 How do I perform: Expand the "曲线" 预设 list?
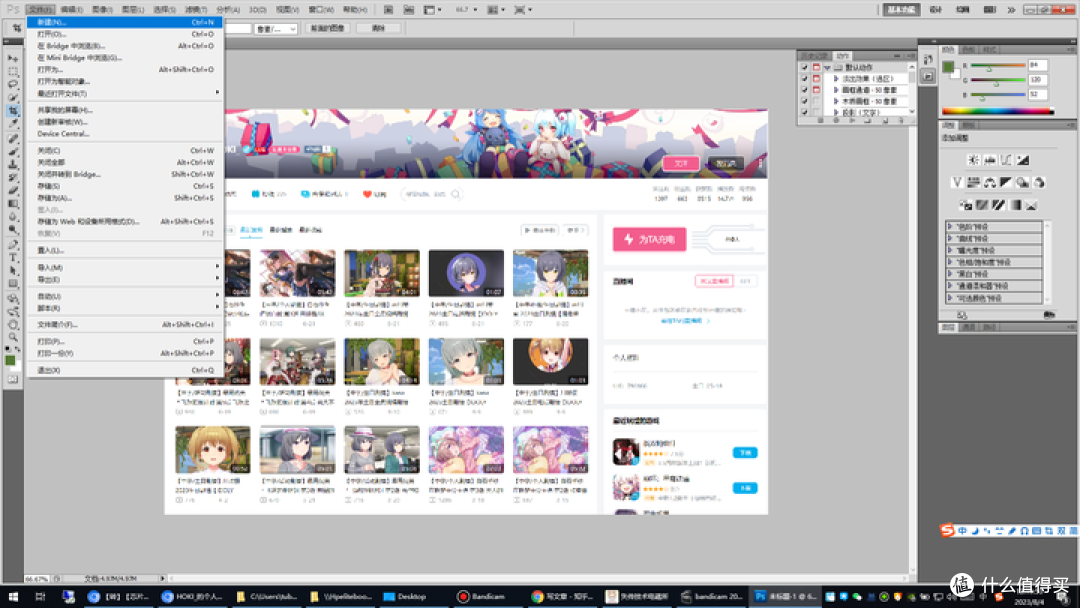click(951, 238)
